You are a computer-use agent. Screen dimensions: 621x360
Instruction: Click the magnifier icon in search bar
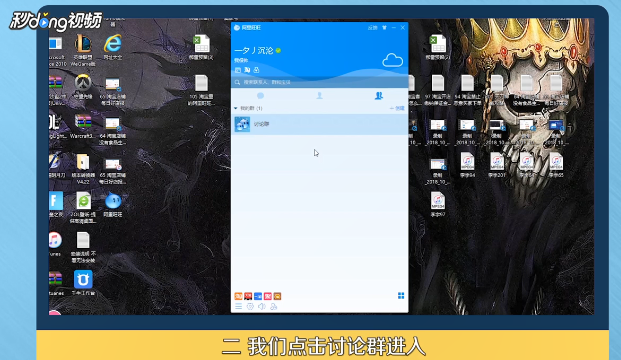237,82
